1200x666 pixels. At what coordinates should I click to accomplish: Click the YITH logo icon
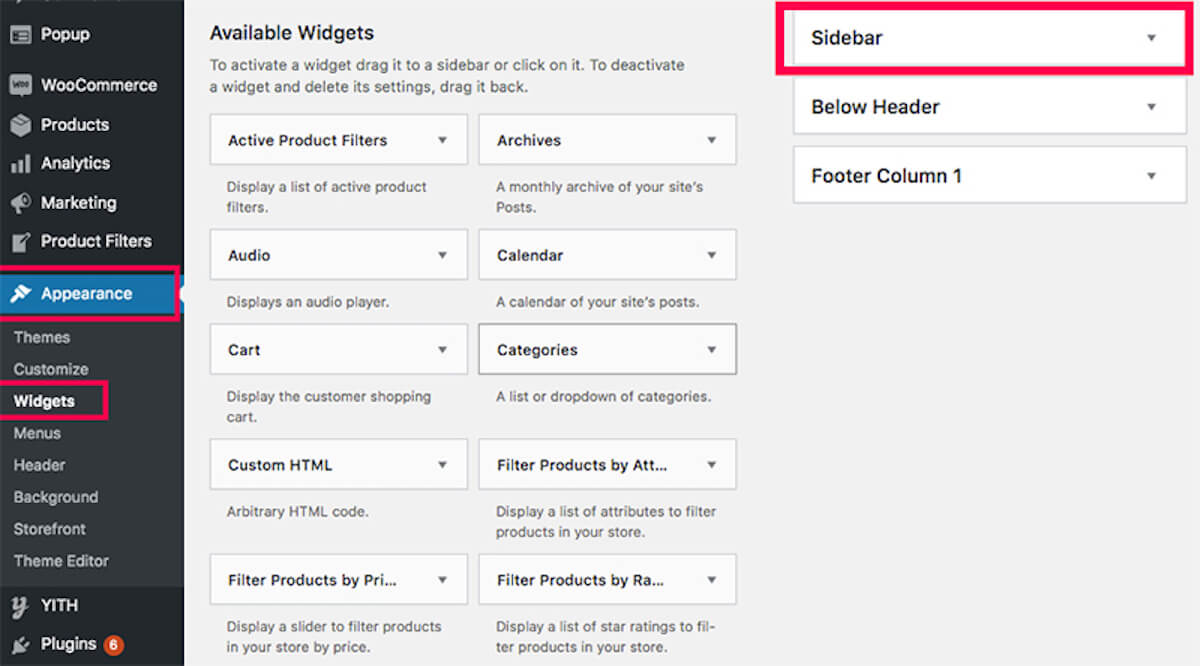click(20, 605)
